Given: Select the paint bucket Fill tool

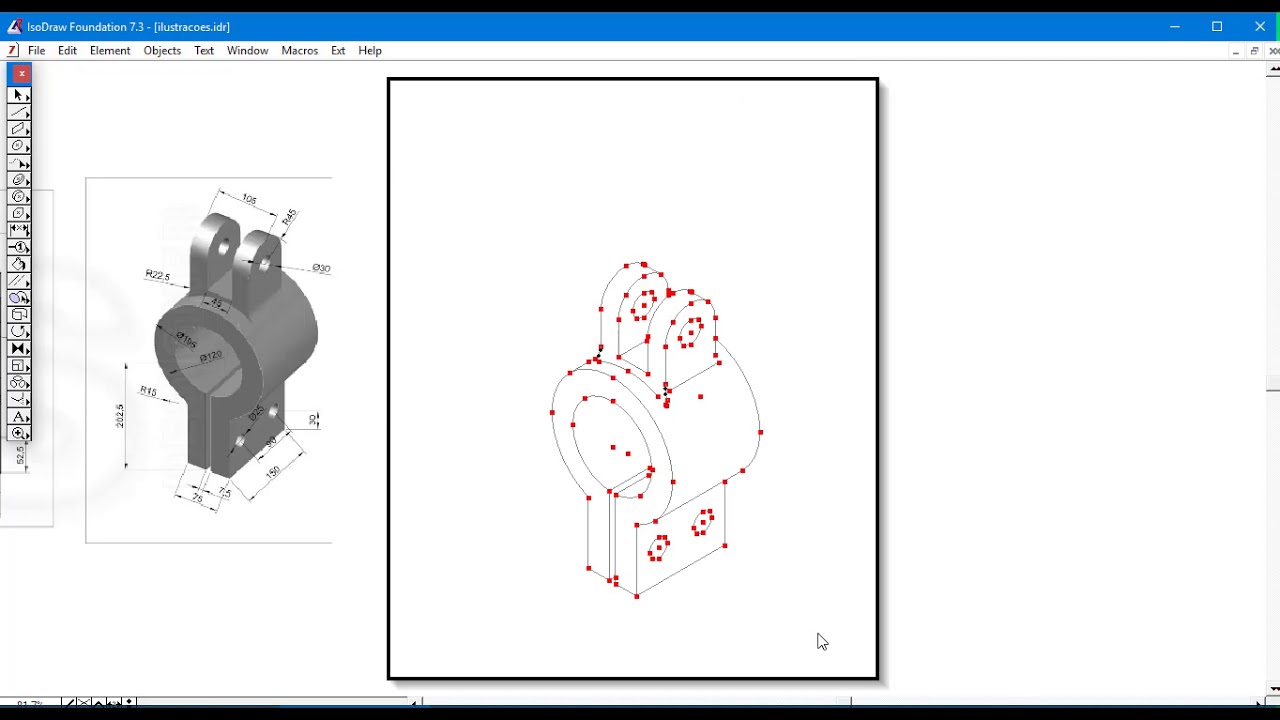Looking at the screenshot, I should tap(19, 264).
